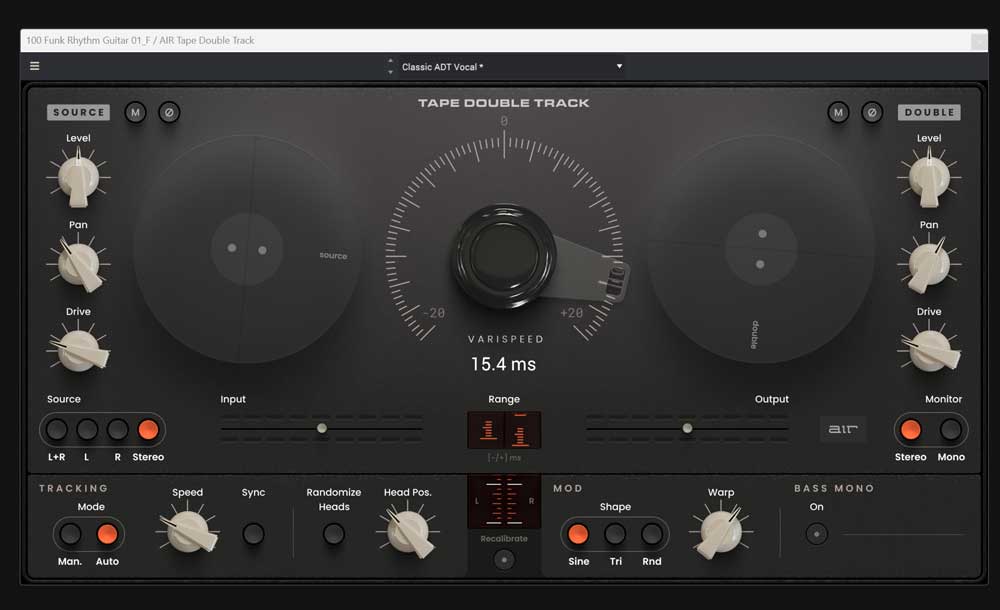
Task: Switch Monitor to Mono
Action: 951,430
